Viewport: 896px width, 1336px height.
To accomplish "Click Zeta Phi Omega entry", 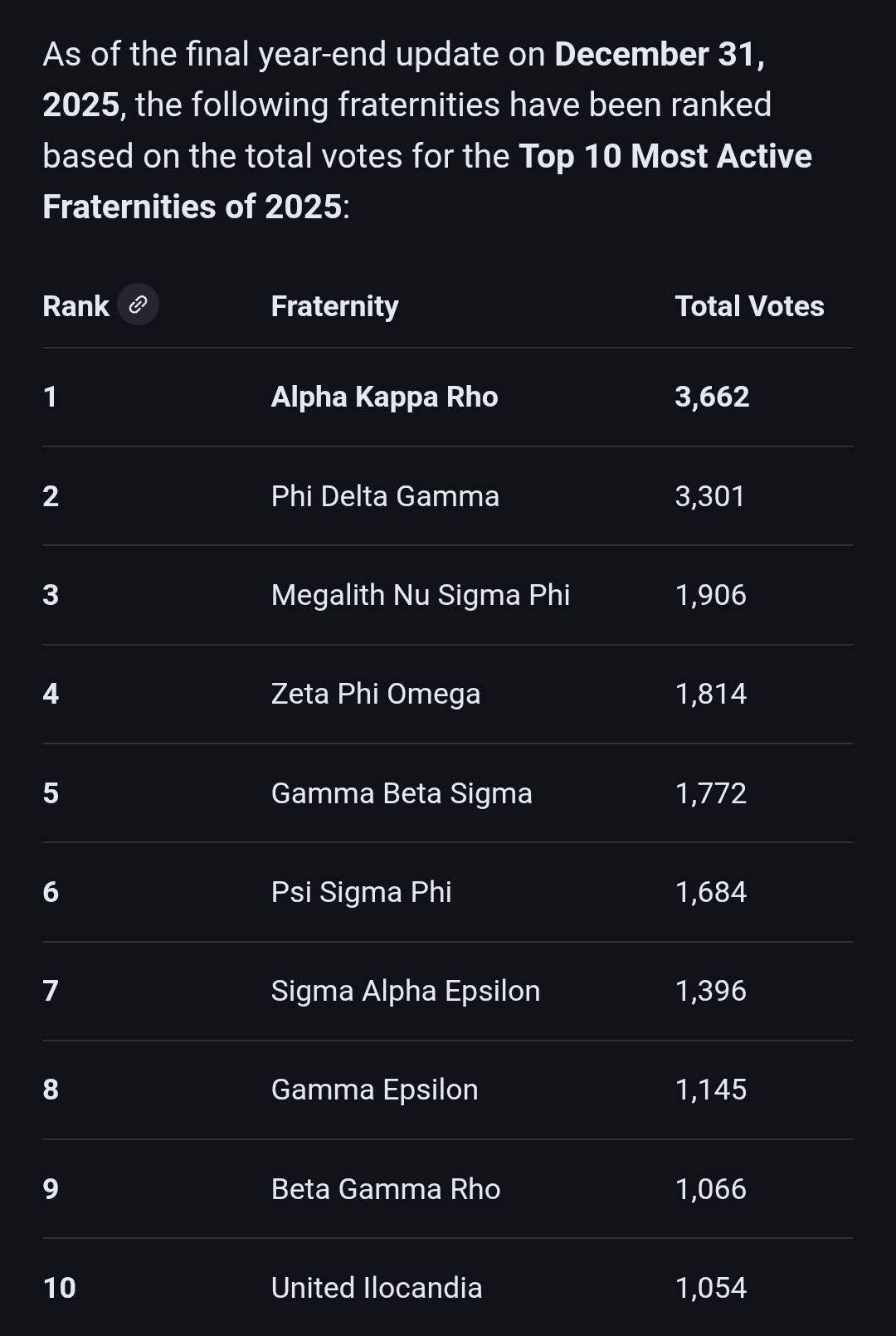I will pos(376,694).
